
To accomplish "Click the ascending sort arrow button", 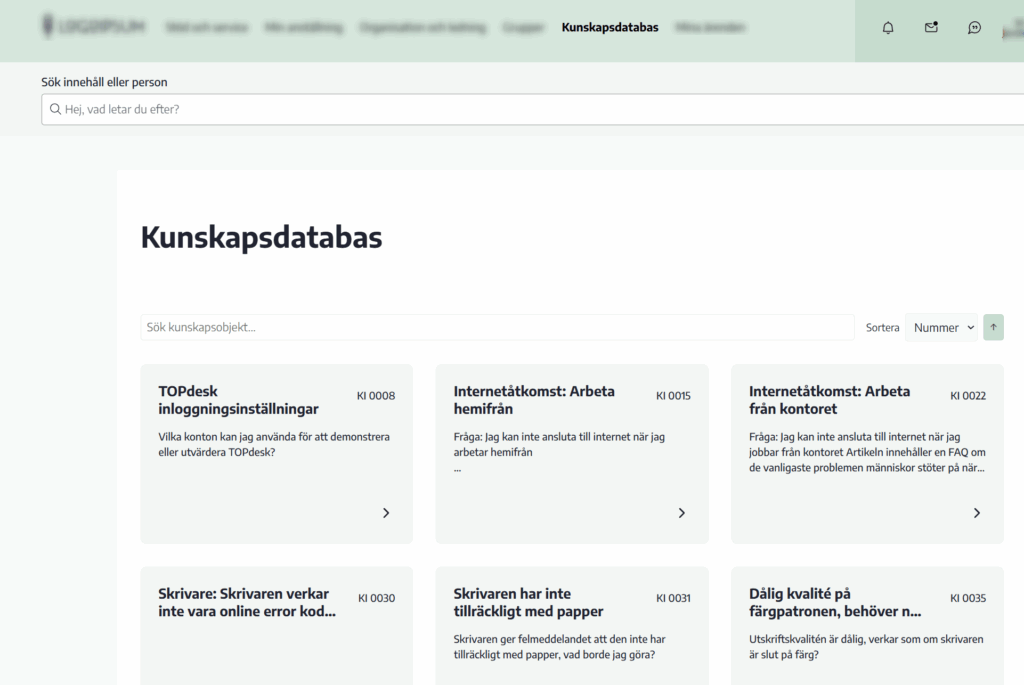I will pos(993,327).
